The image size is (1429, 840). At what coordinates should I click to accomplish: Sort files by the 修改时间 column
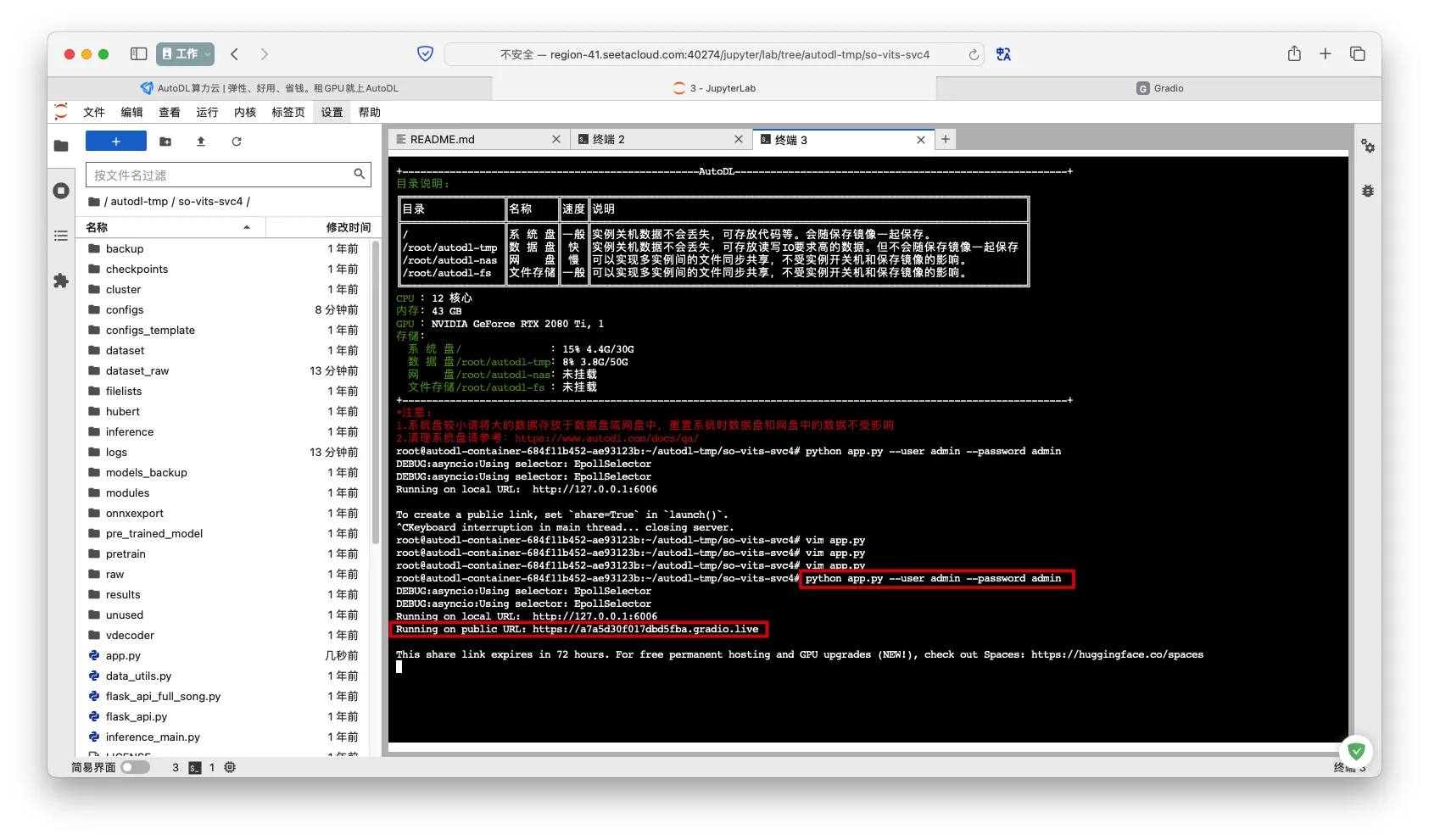(x=348, y=227)
